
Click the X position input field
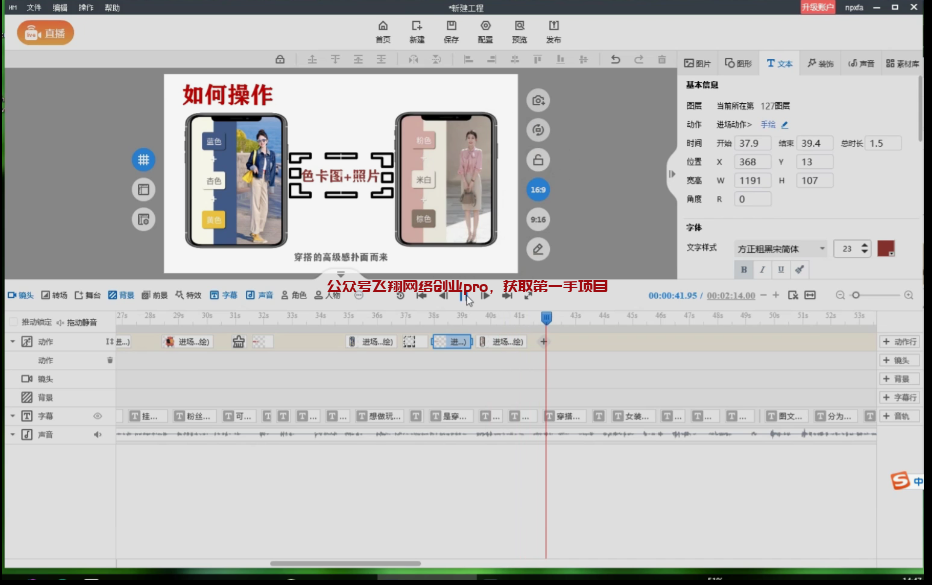pyautogui.click(x=749, y=162)
